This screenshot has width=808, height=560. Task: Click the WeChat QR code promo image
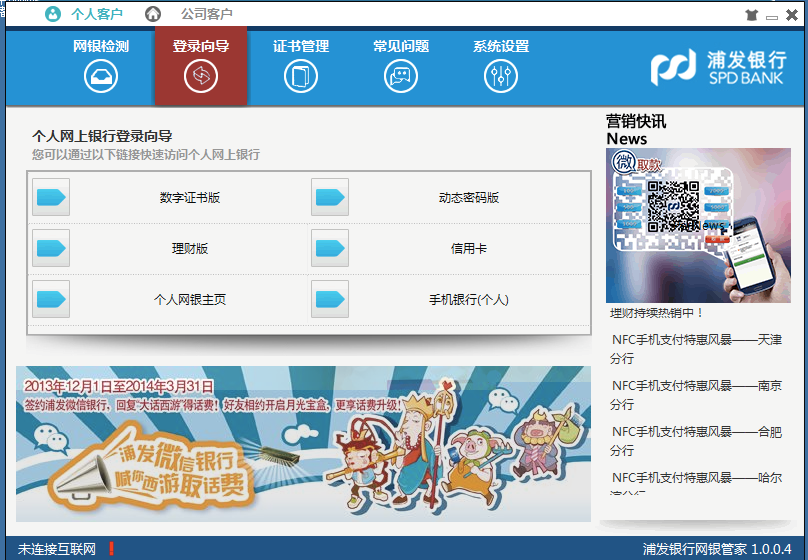[698, 225]
